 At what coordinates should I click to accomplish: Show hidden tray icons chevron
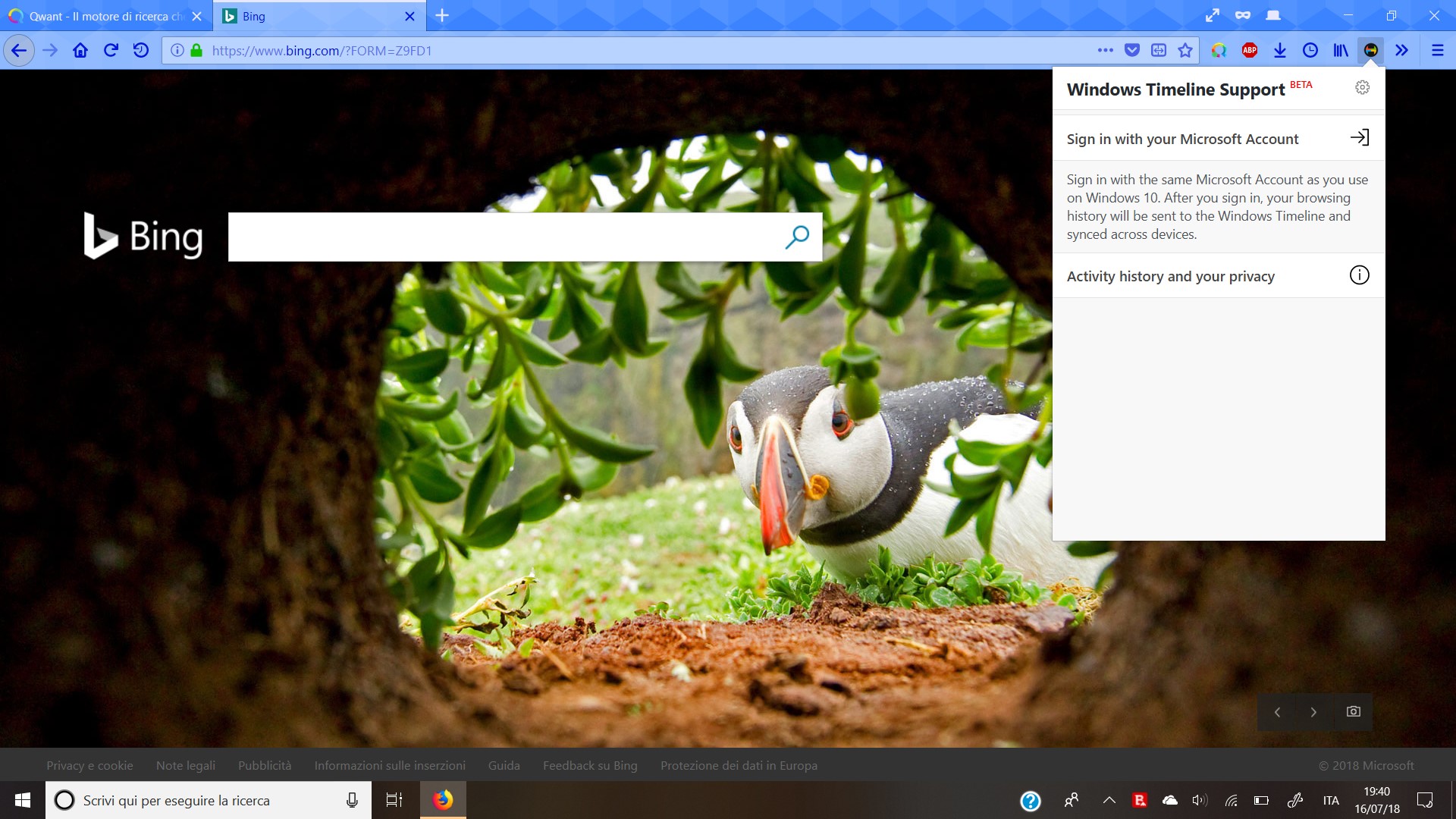[x=1109, y=800]
